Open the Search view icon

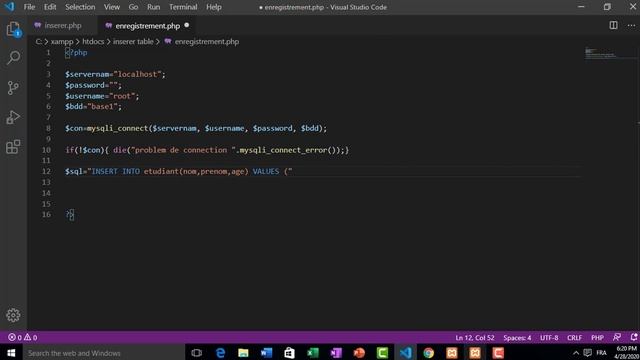pyautogui.click(x=13, y=58)
